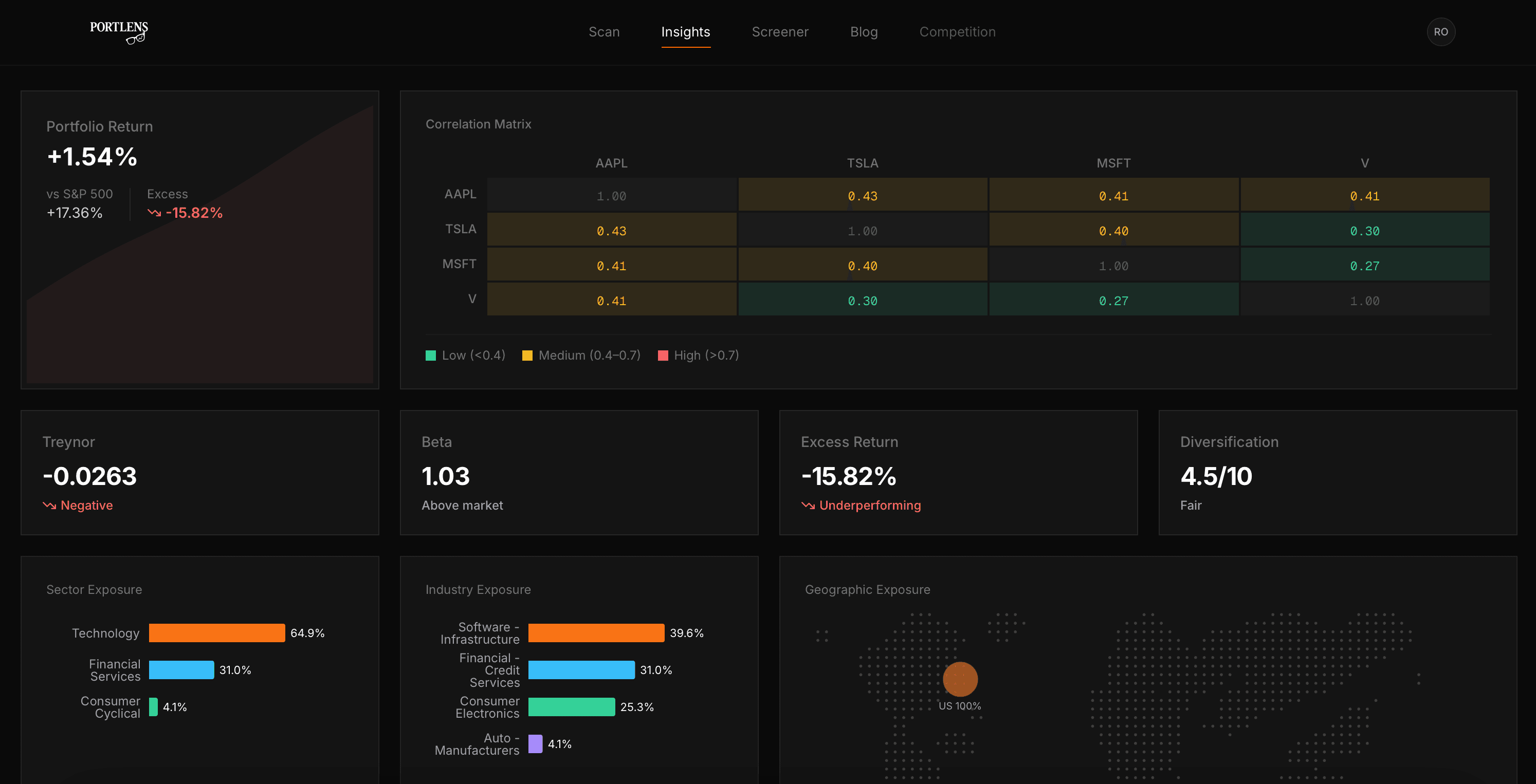Click the Correlation Matrix heading
Image resolution: width=1536 pixels, height=784 pixels.
478,124
